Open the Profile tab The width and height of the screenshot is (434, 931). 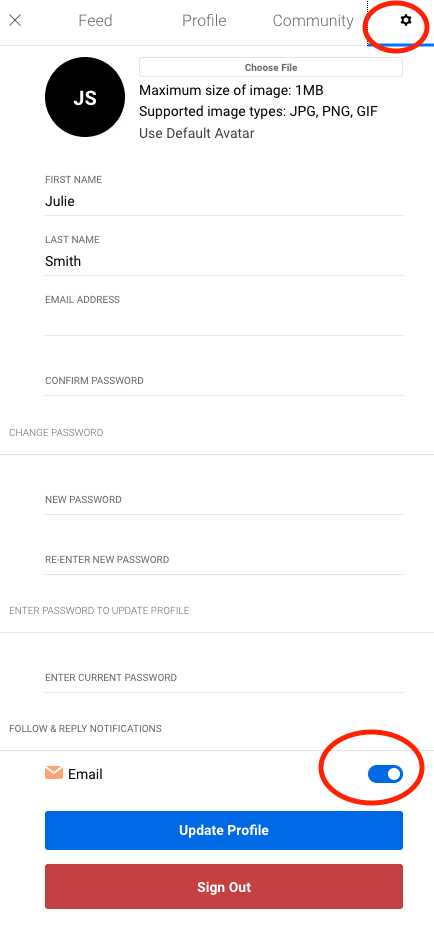(x=204, y=21)
